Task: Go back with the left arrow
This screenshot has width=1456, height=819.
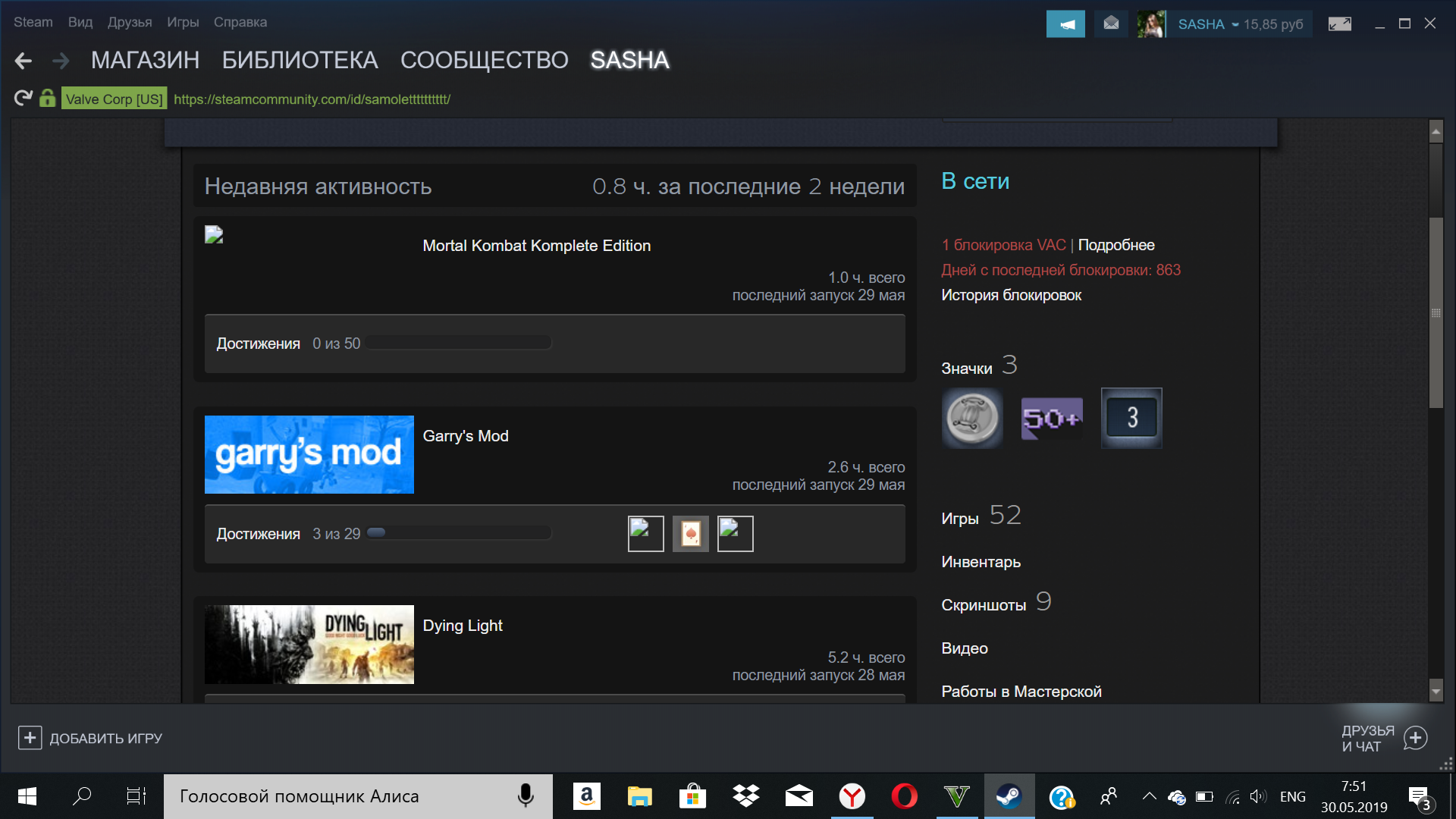Action: pos(24,61)
